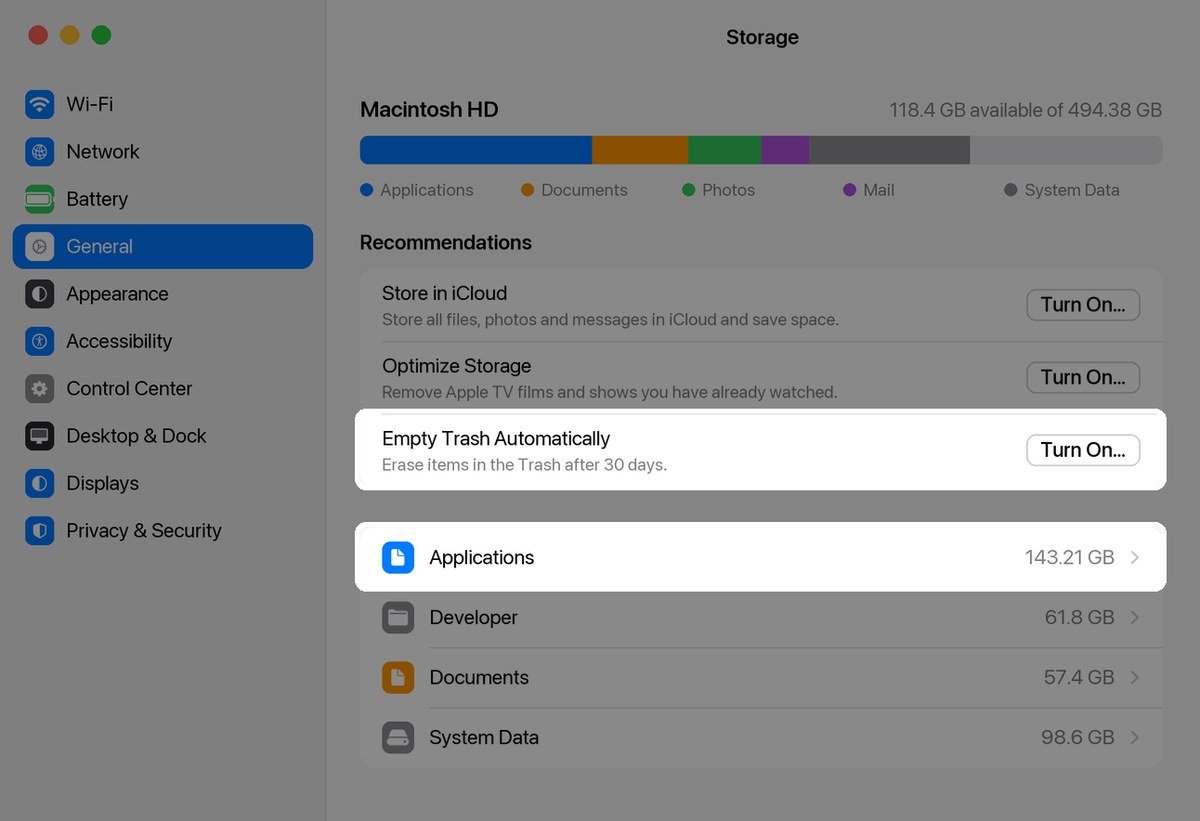The width and height of the screenshot is (1200, 821).
Task: Close the window with red button
Action: point(38,35)
